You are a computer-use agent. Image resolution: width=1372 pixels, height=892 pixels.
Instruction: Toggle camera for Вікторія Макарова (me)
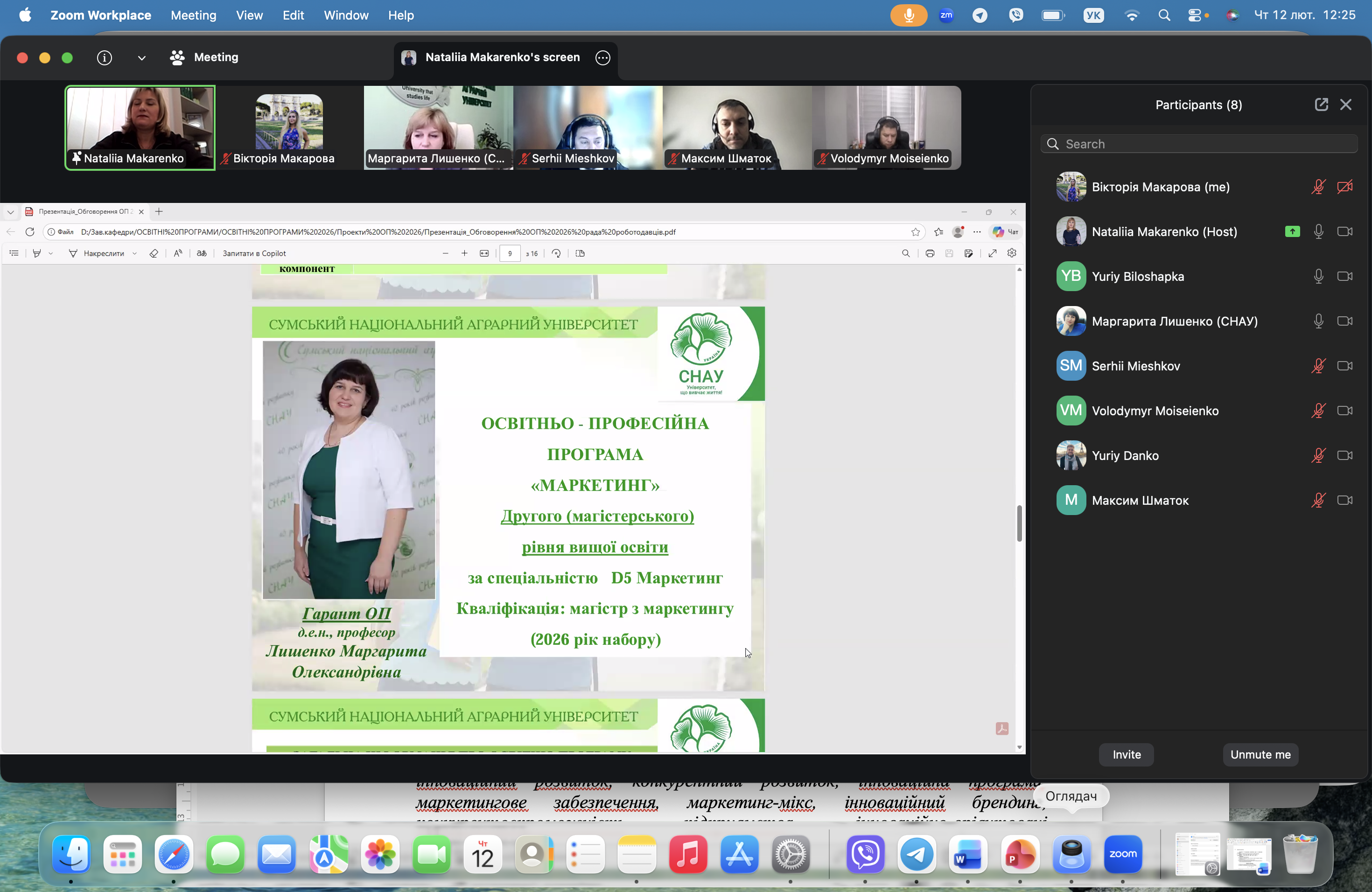coord(1344,187)
